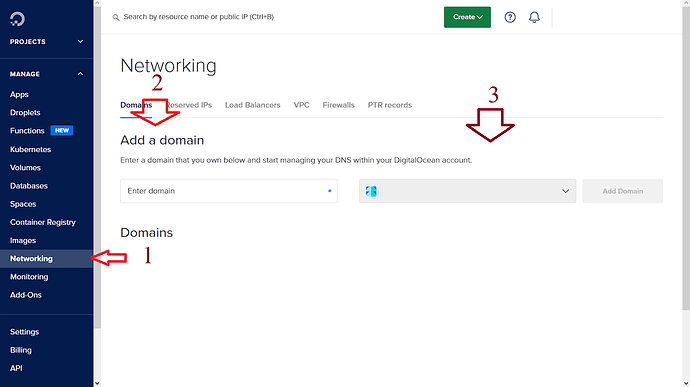Click the lower Domains section heading
This screenshot has width=690, height=387.
click(x=147, y=232)
